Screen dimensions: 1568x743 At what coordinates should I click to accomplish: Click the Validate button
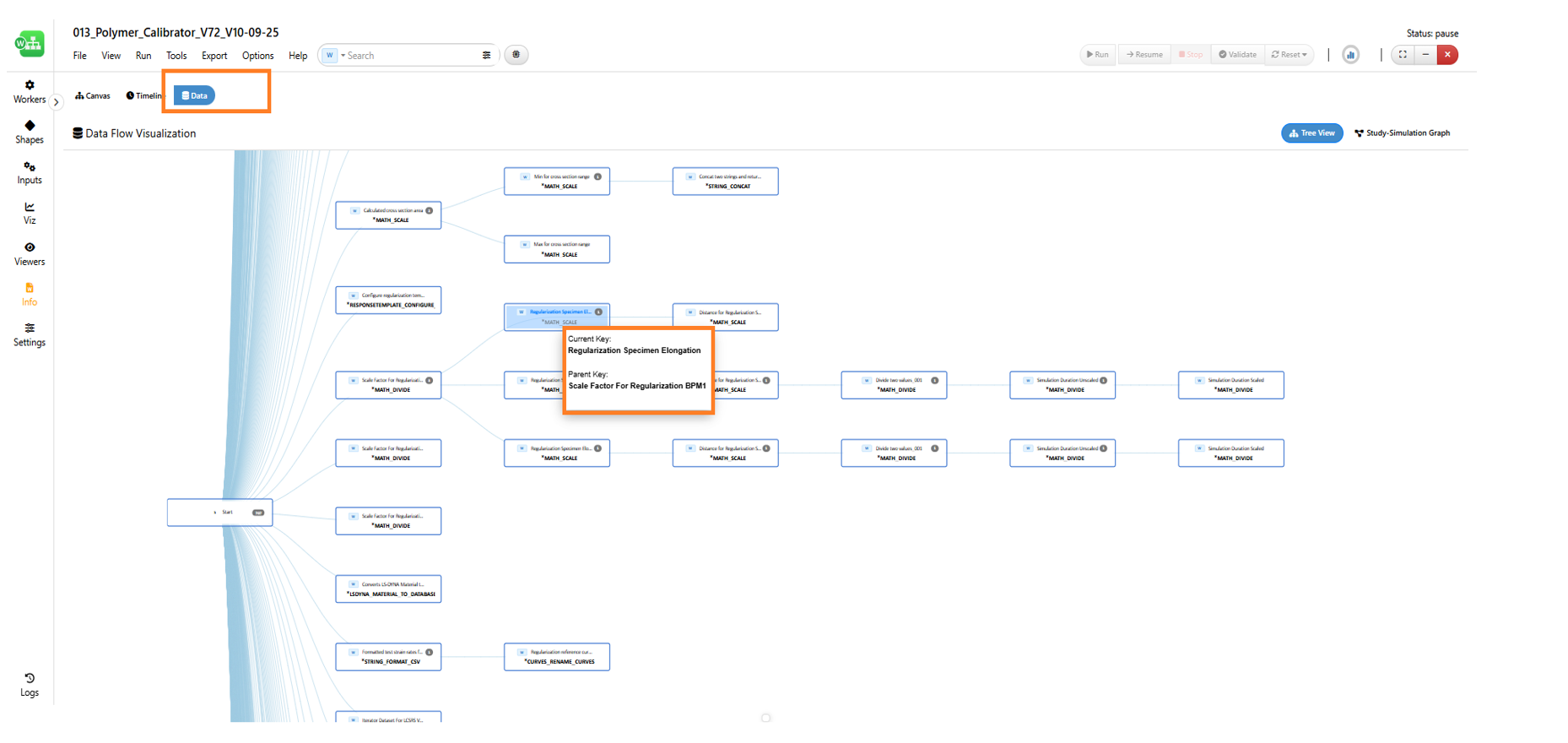point(1237,55)
